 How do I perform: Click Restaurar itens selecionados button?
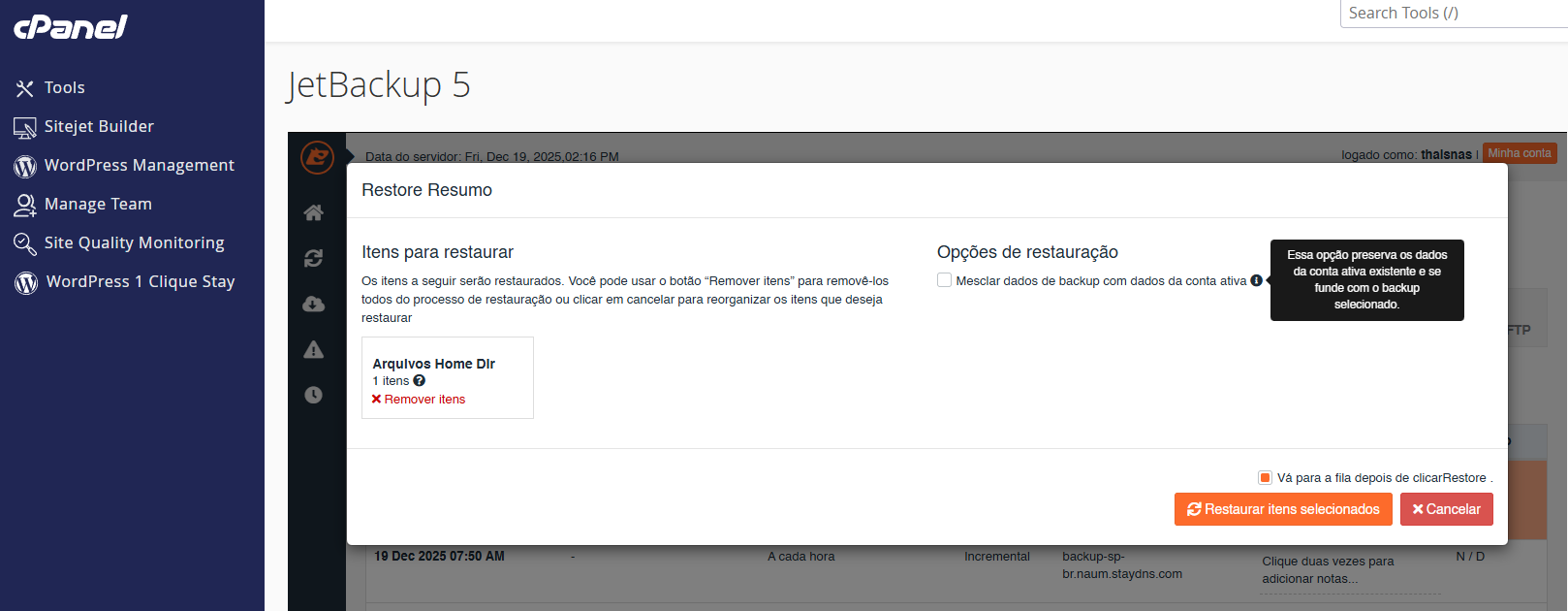[x=1283, y=509]
